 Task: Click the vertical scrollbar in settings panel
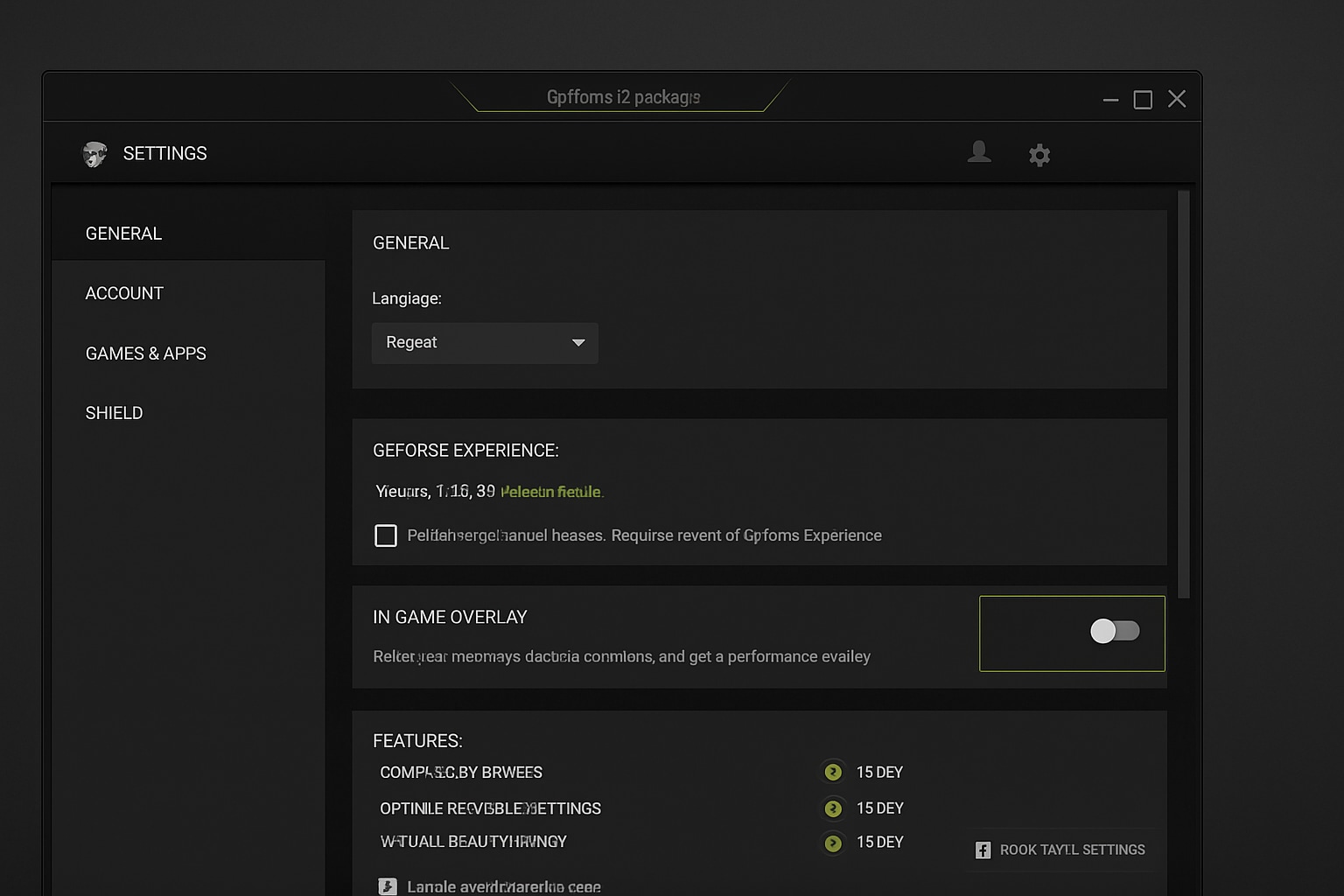1184,395
